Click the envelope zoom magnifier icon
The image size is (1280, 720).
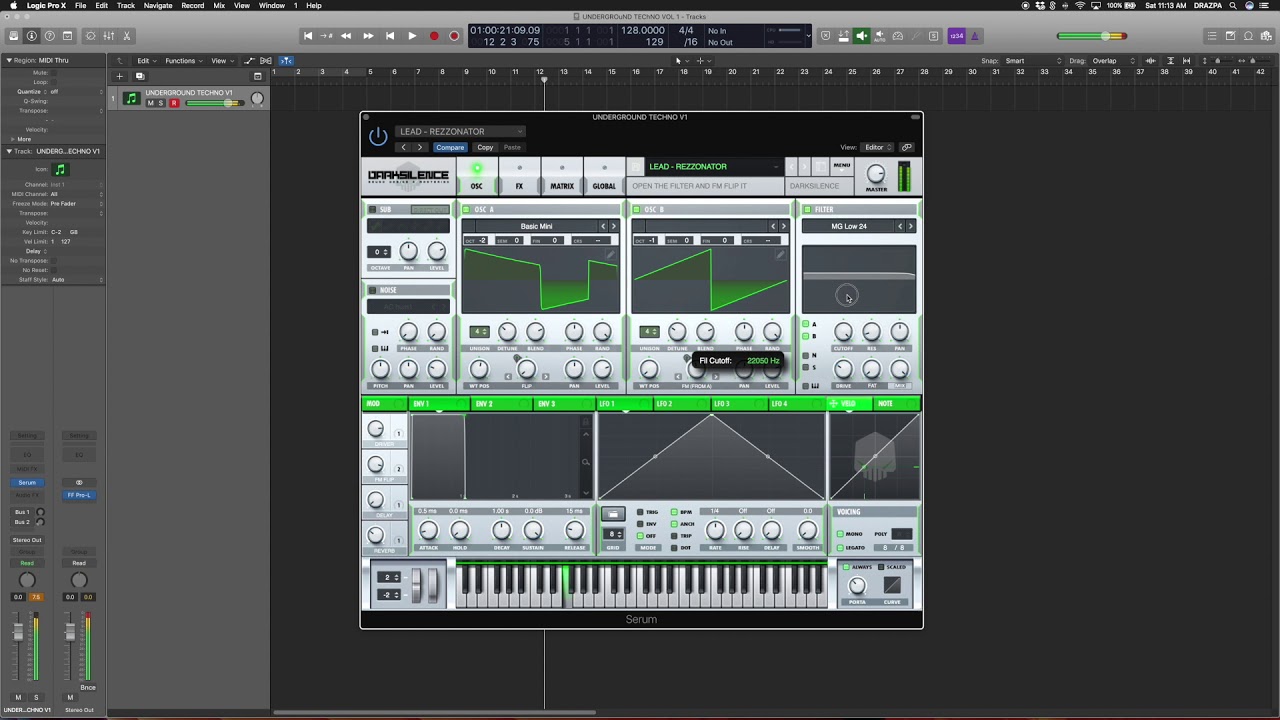click(585, 461)
